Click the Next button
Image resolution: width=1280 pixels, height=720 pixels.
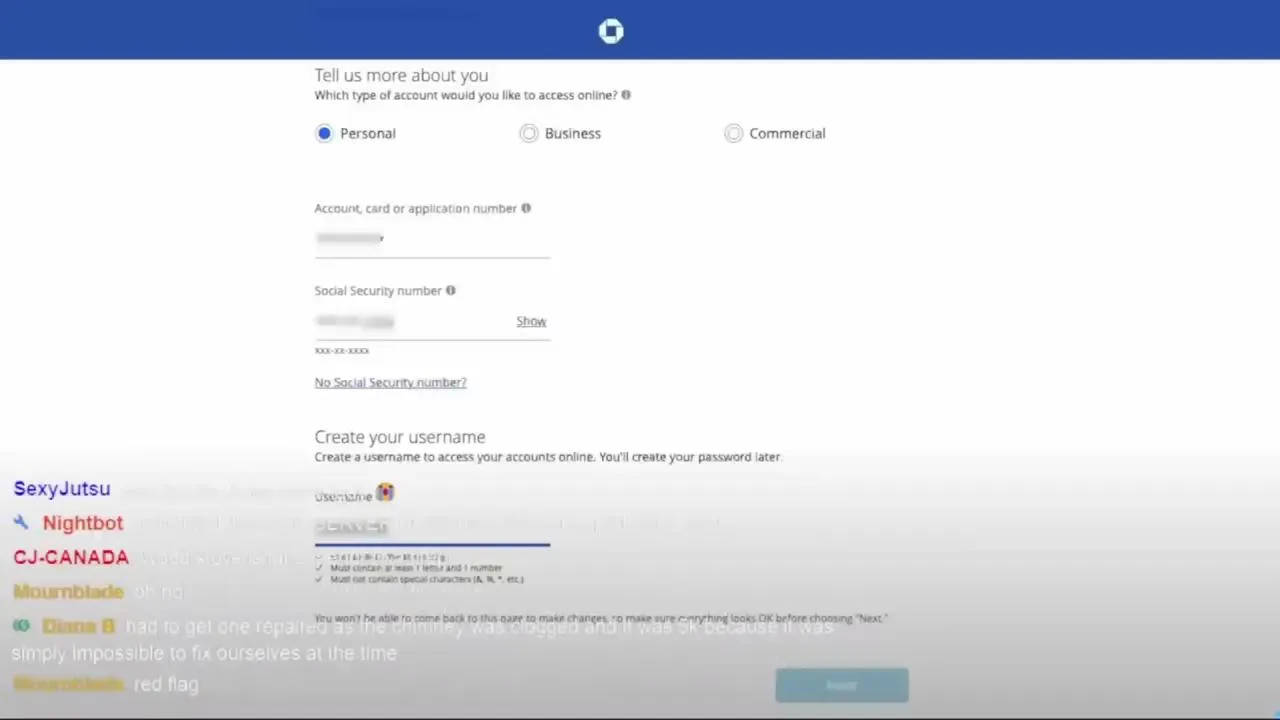tap(842, 685)
